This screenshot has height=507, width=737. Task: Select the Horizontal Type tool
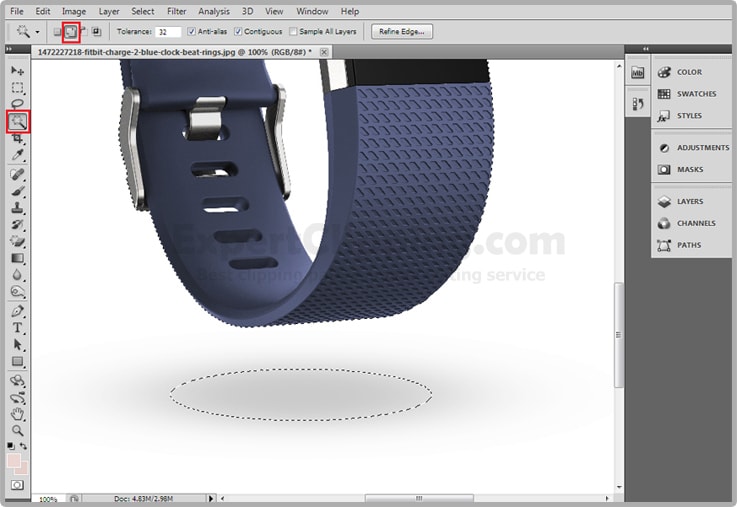[18, 328]
